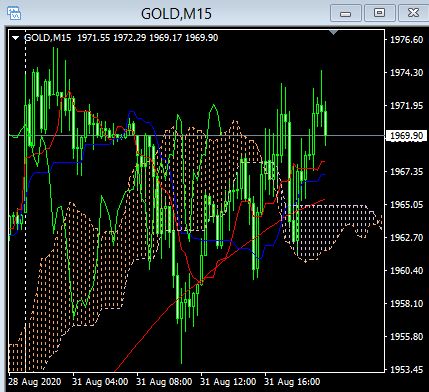Click the 1976.60 price scale label

click(406, 40)
